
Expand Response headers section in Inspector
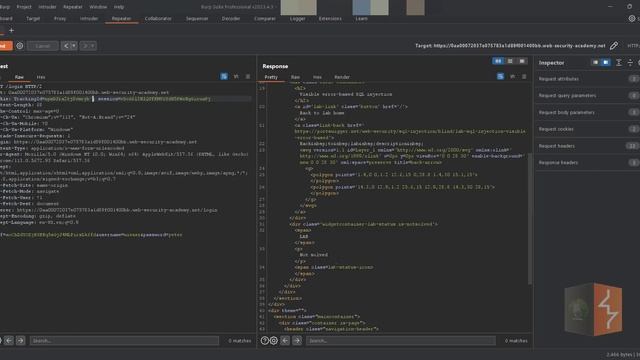(588, 162)
